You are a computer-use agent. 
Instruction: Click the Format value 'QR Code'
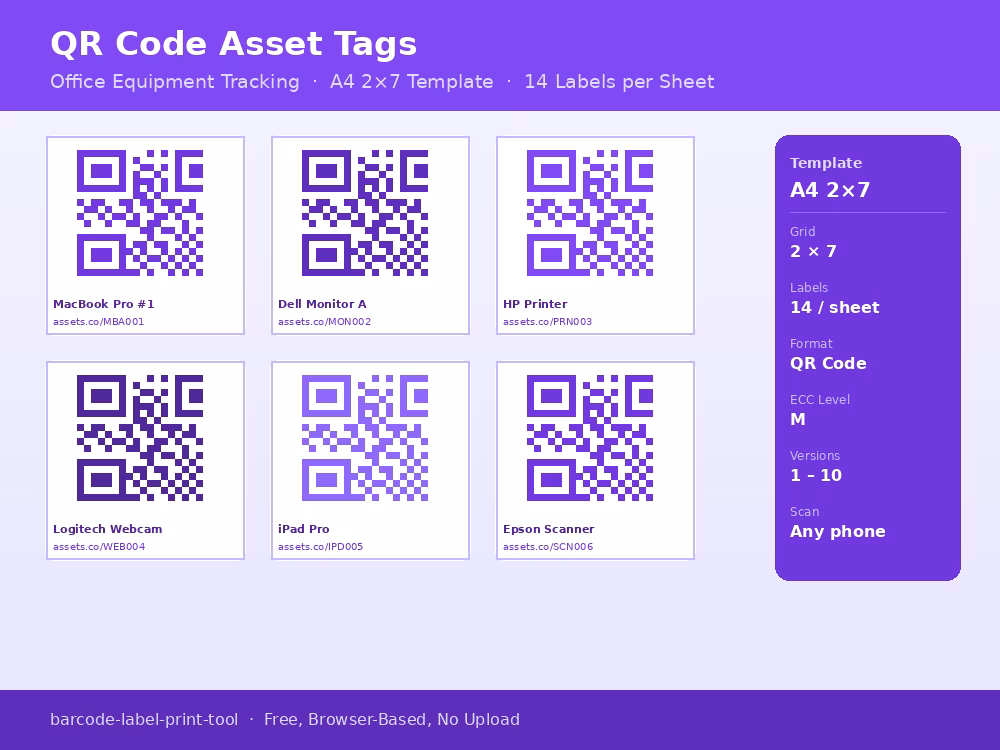coord(828,364)
